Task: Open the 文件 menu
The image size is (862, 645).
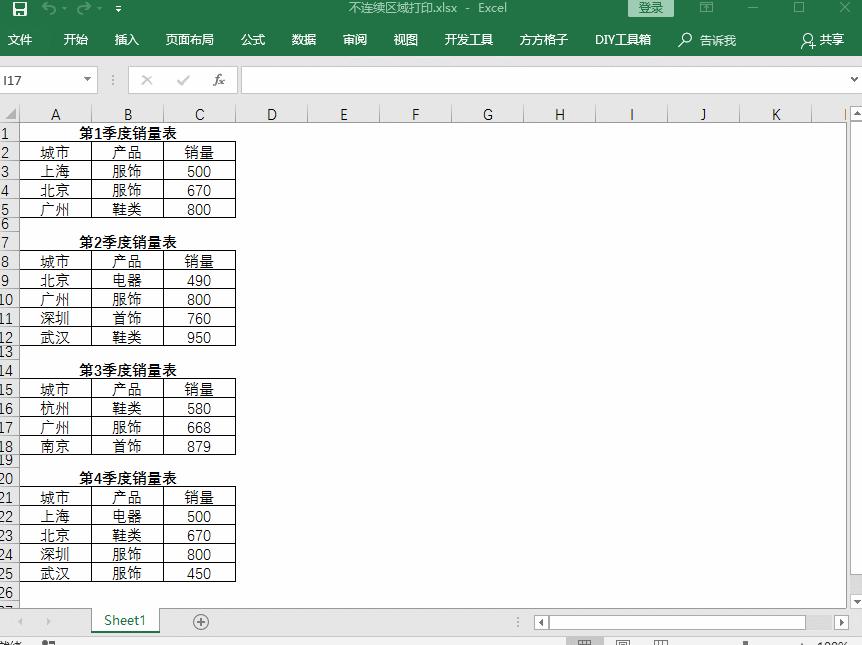Action: (21, 40)
